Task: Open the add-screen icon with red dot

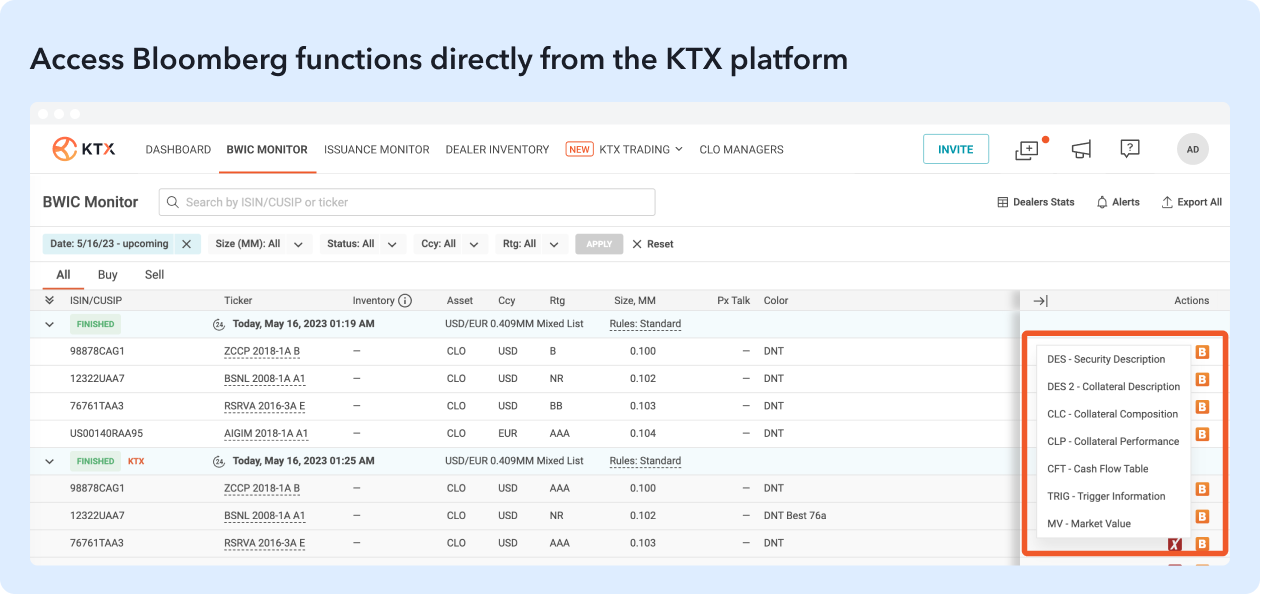Action: (x=1027, y=150)
